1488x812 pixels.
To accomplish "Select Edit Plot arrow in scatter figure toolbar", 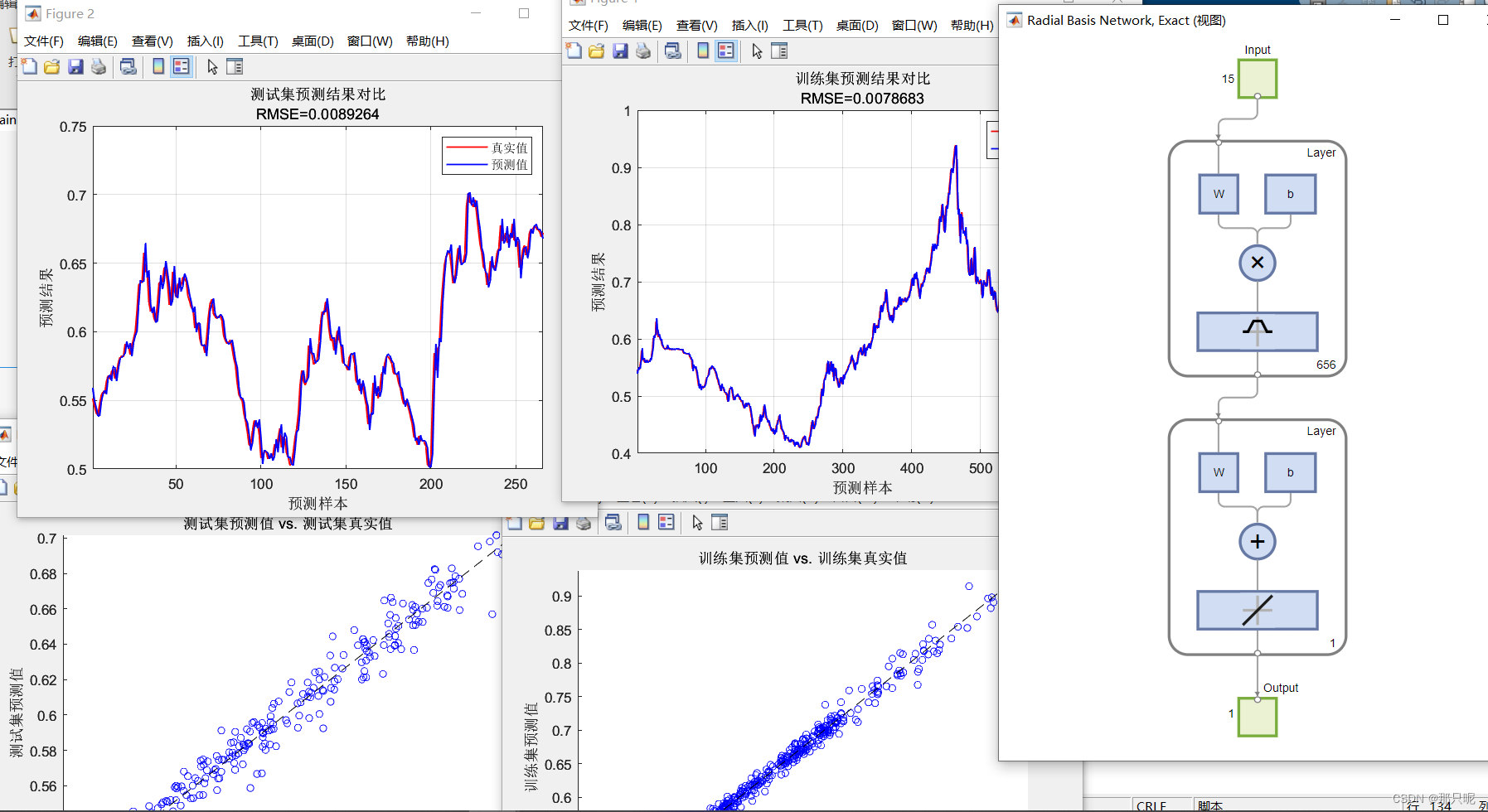I will coord(697,523).
